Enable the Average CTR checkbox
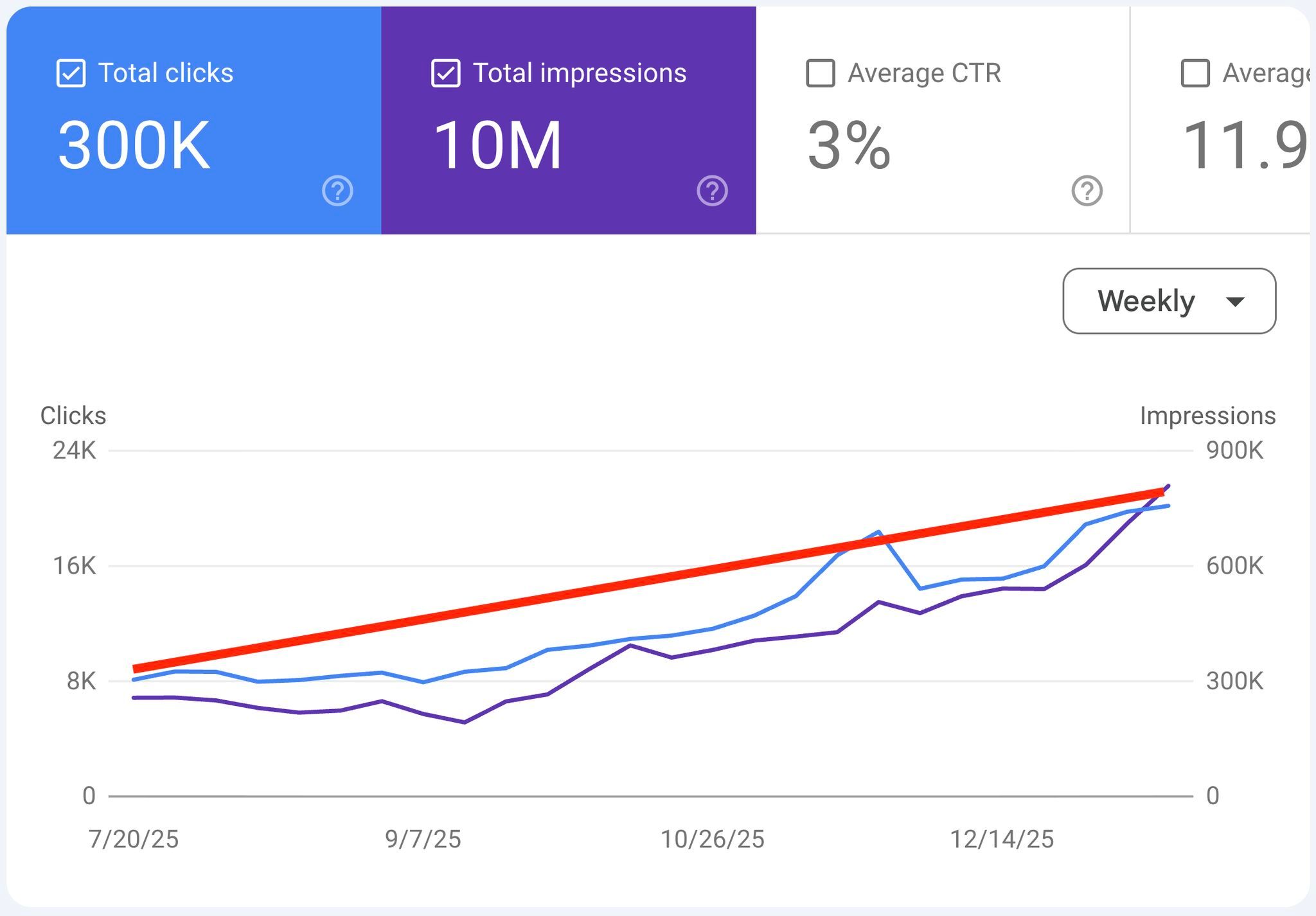1316x916 pixels. (821, 73)
